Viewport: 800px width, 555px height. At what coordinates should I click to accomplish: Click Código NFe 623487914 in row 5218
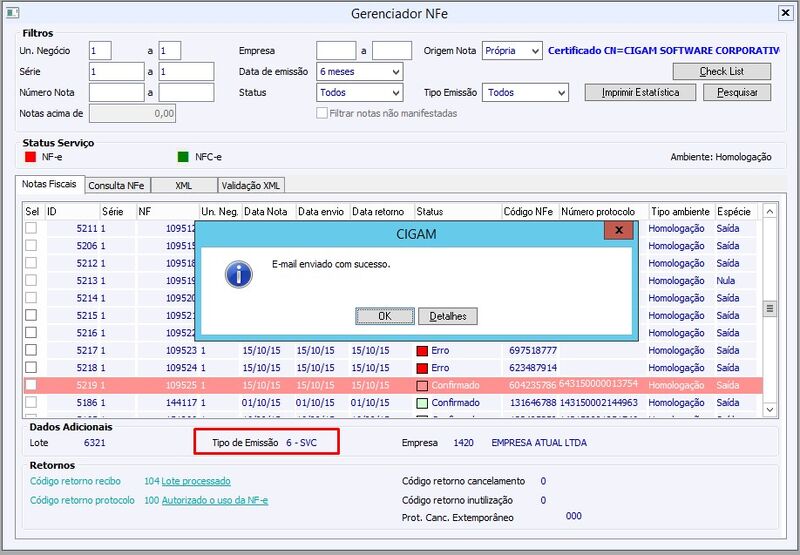pyautogui.click(x=533, y=368)
